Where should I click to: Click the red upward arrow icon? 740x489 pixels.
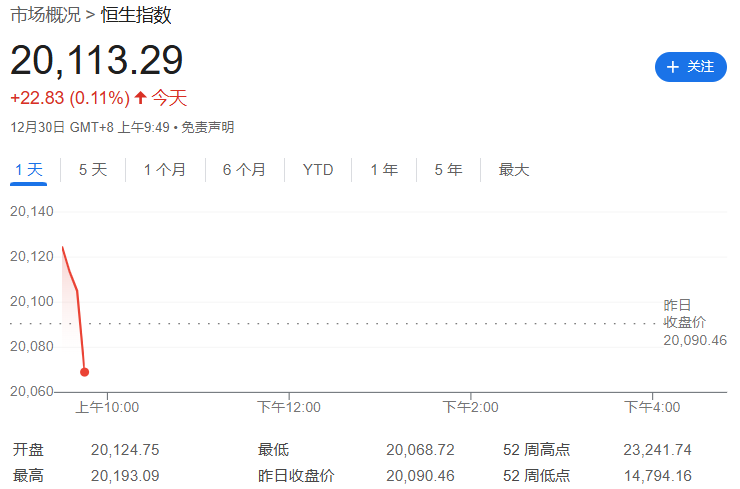[140, 98]
